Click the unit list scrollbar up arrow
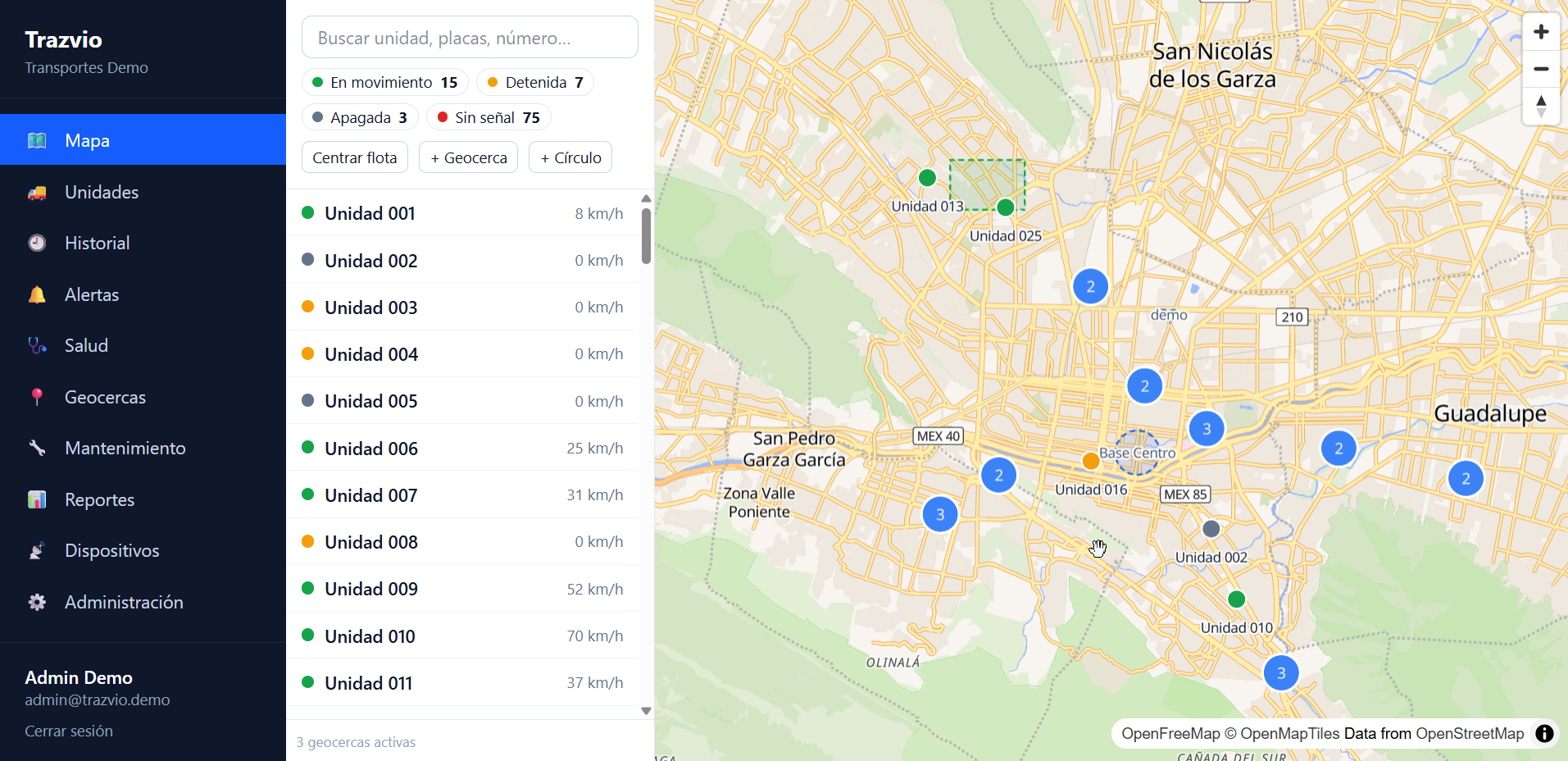 646,198
